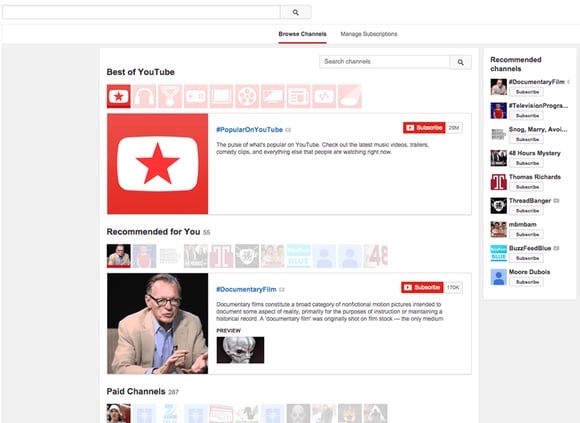Select the open book Education category icon
Screen dimensions: 580x423
(x=221, y=96)
